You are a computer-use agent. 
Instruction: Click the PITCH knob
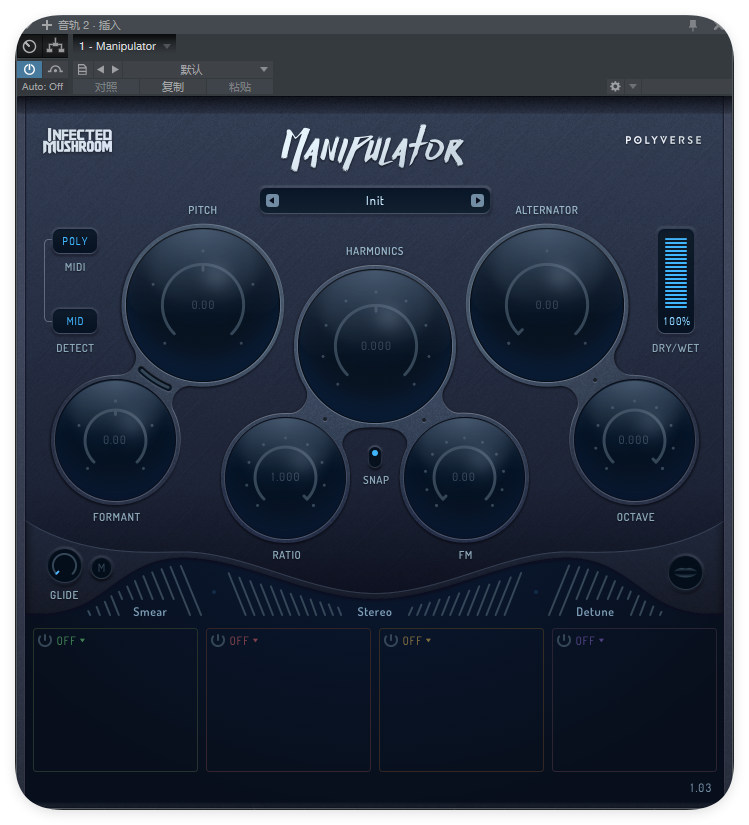[203, 305]
